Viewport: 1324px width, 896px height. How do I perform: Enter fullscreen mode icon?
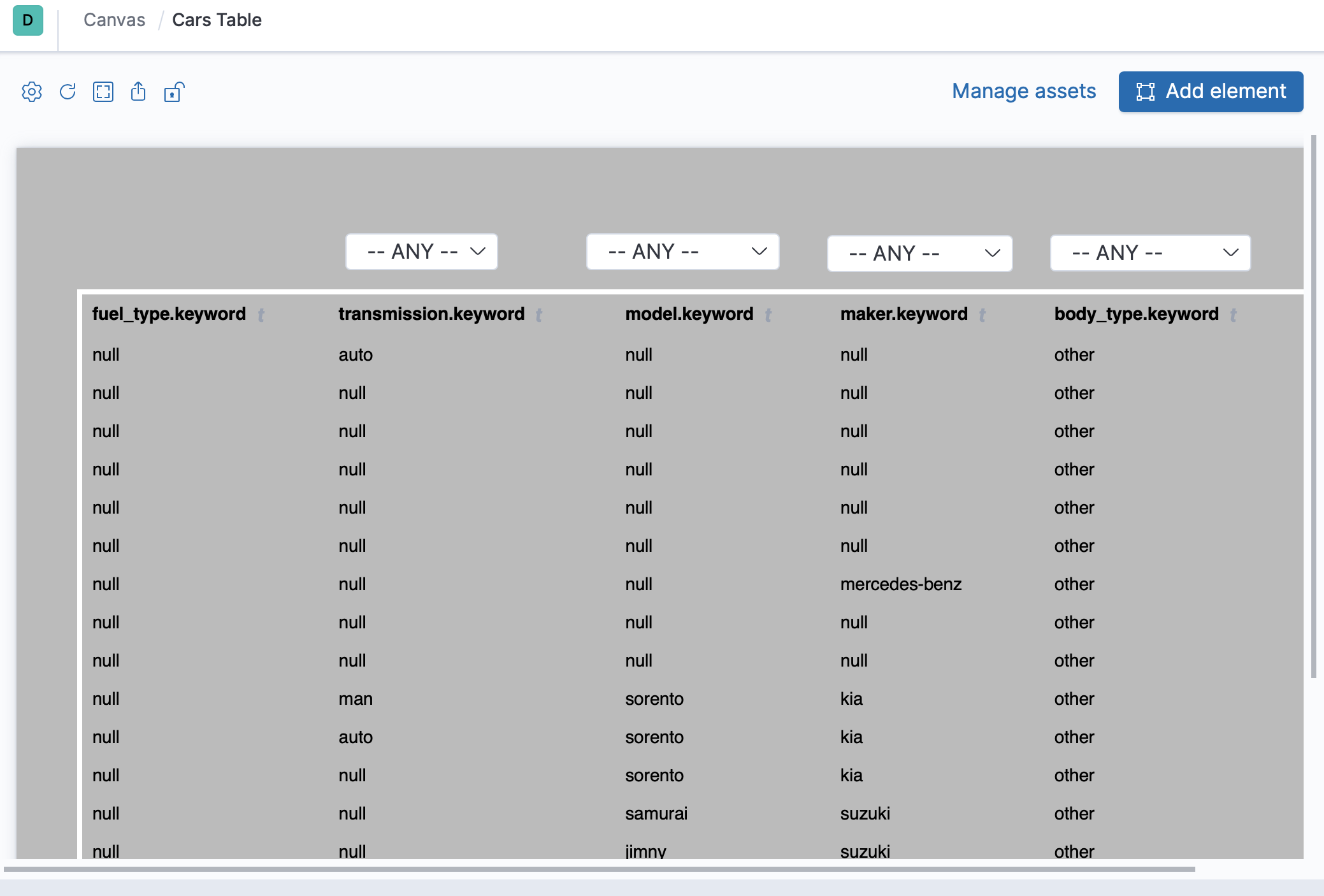tap(103, 92)
